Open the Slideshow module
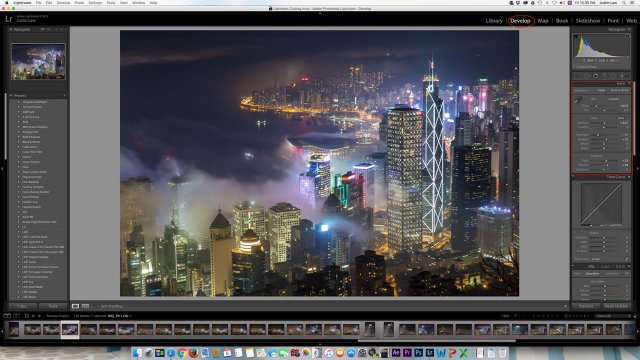 coord(588,21)
